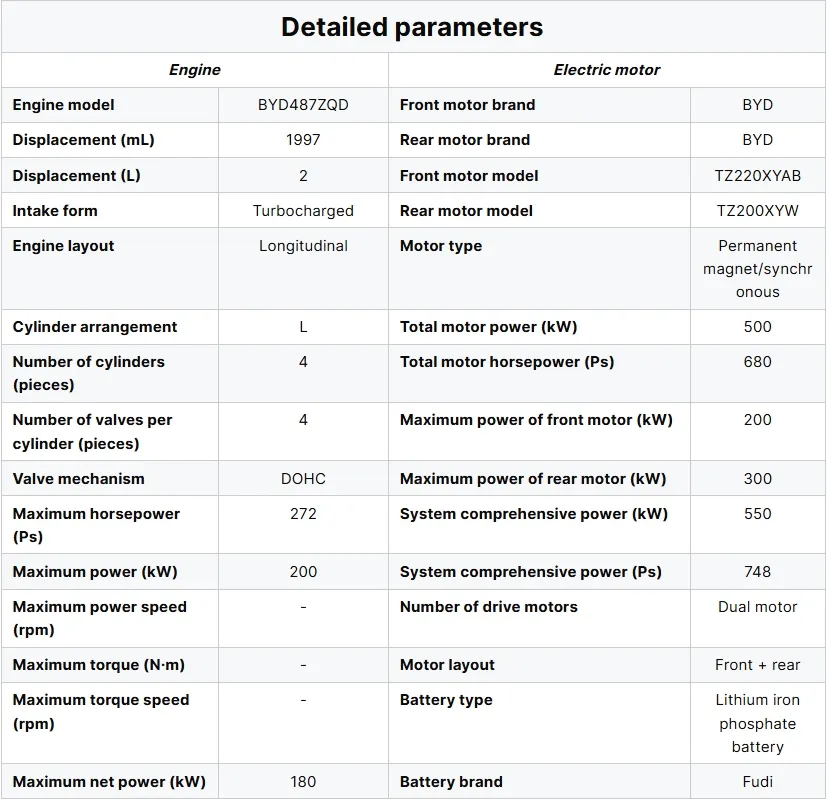Screen dimensions: 827x799
Task: Select the DOHC valve mechanism cell
Action: click(x=303, y=479)
